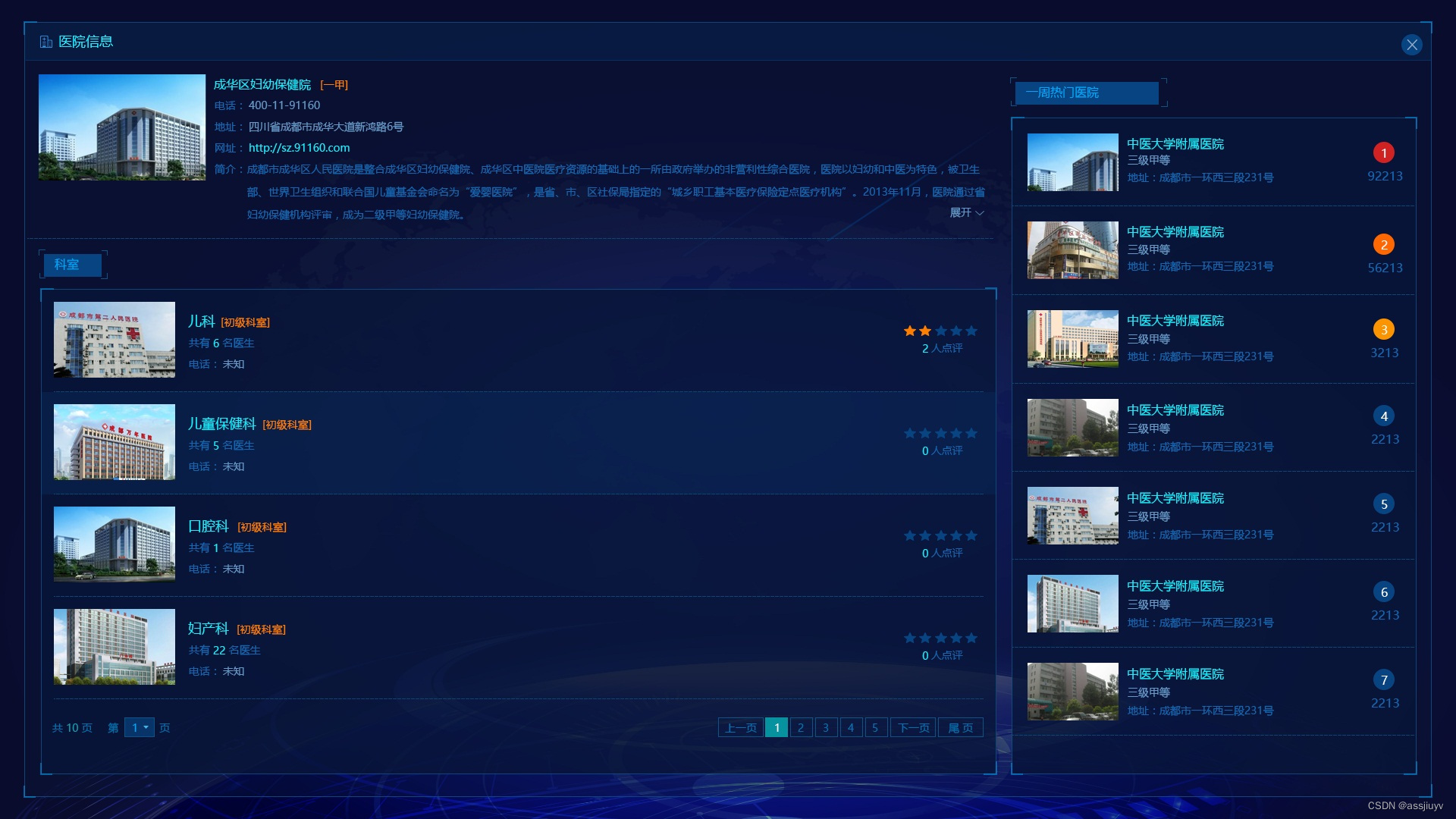Open the page number dropdown
The height and width of the screenshot is (819, 1456).
140,728
